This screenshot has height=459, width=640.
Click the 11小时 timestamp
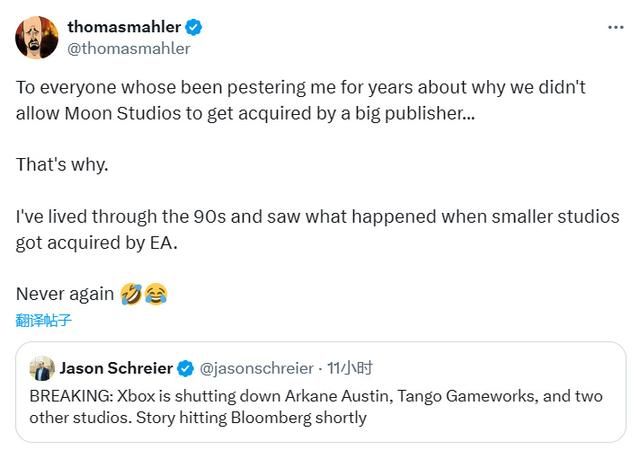coord(349,368)
